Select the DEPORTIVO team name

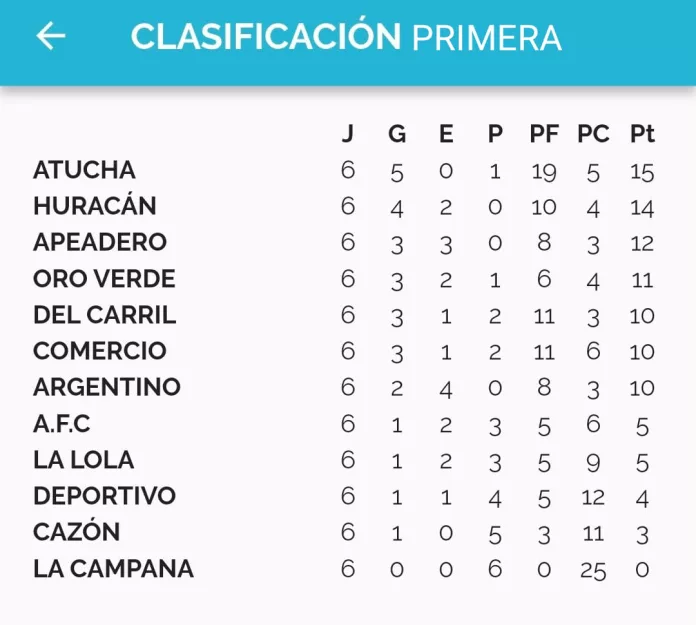click(104, 496)
